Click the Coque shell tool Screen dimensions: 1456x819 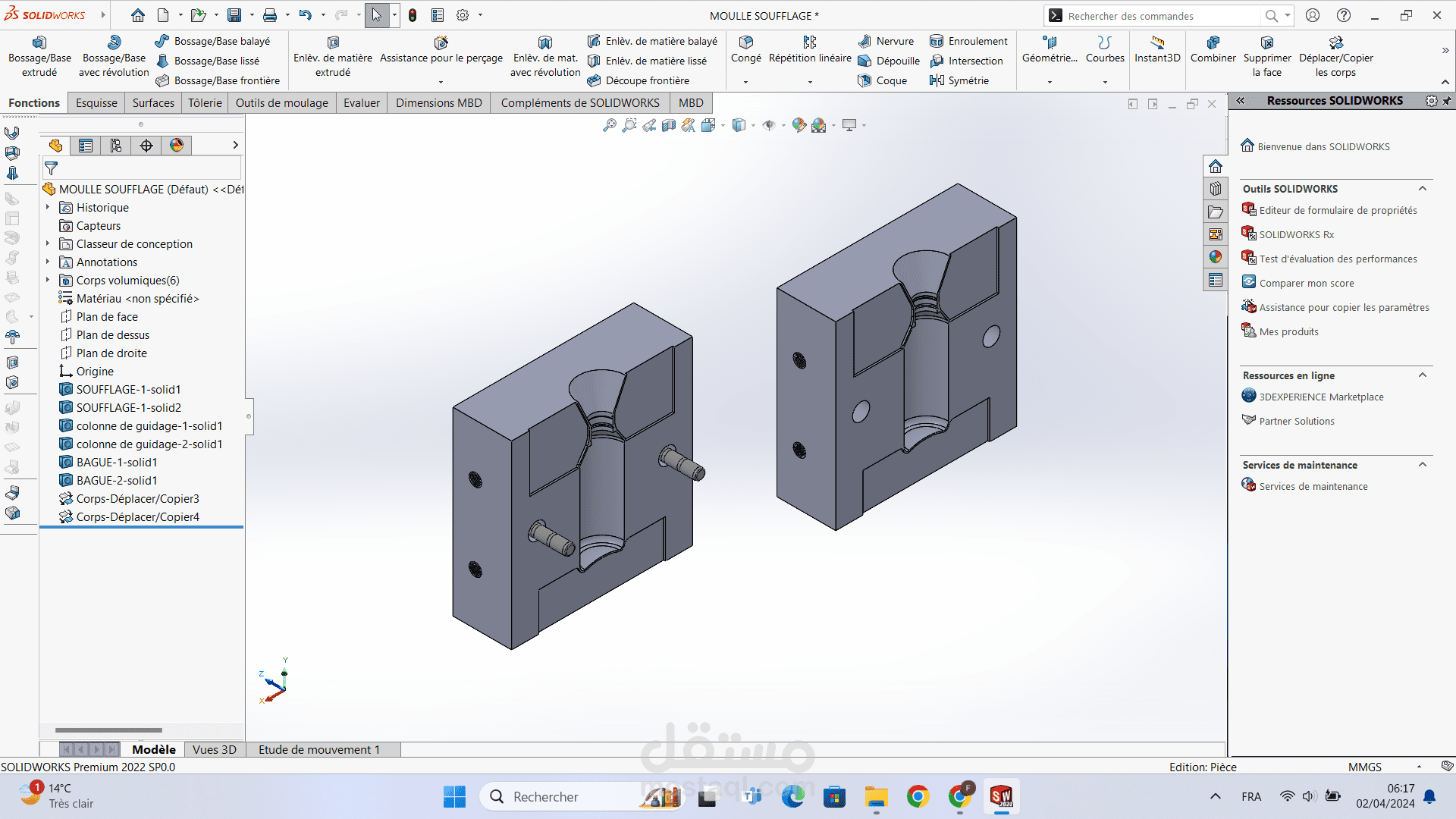[x=883, y=80]
